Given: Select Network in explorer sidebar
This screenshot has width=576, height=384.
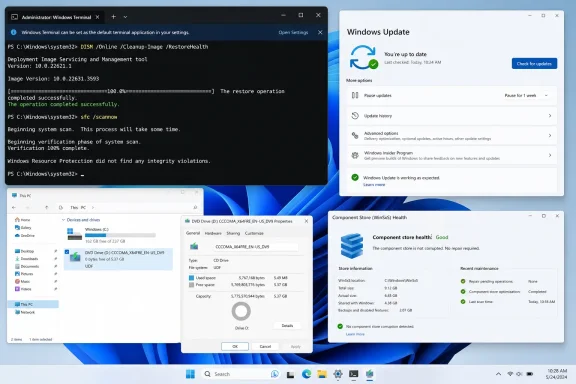Looking at the screenshot, I should pos(25,312).
